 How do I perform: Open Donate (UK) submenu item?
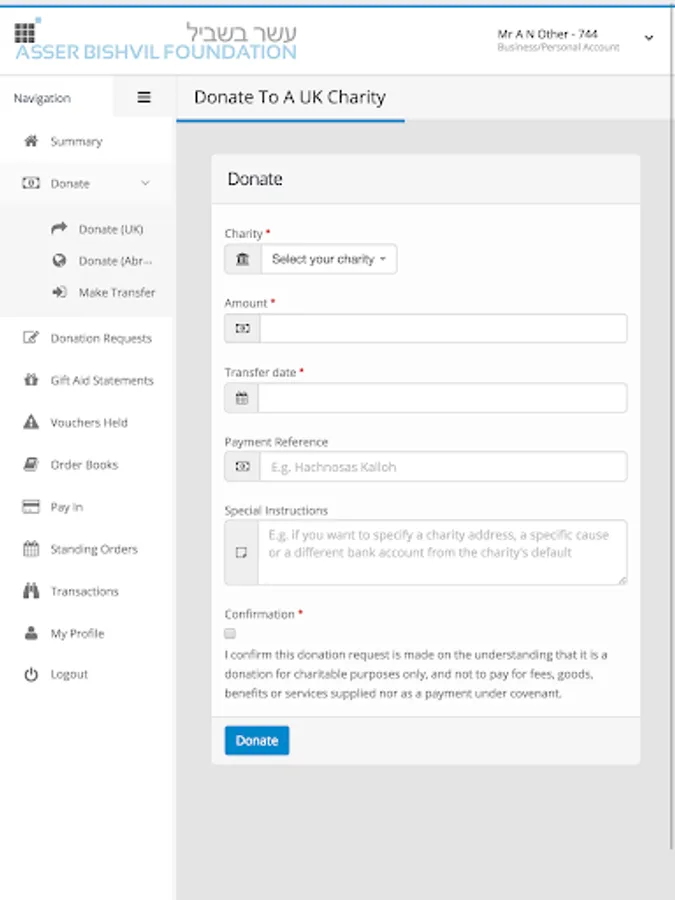[111, 230]
